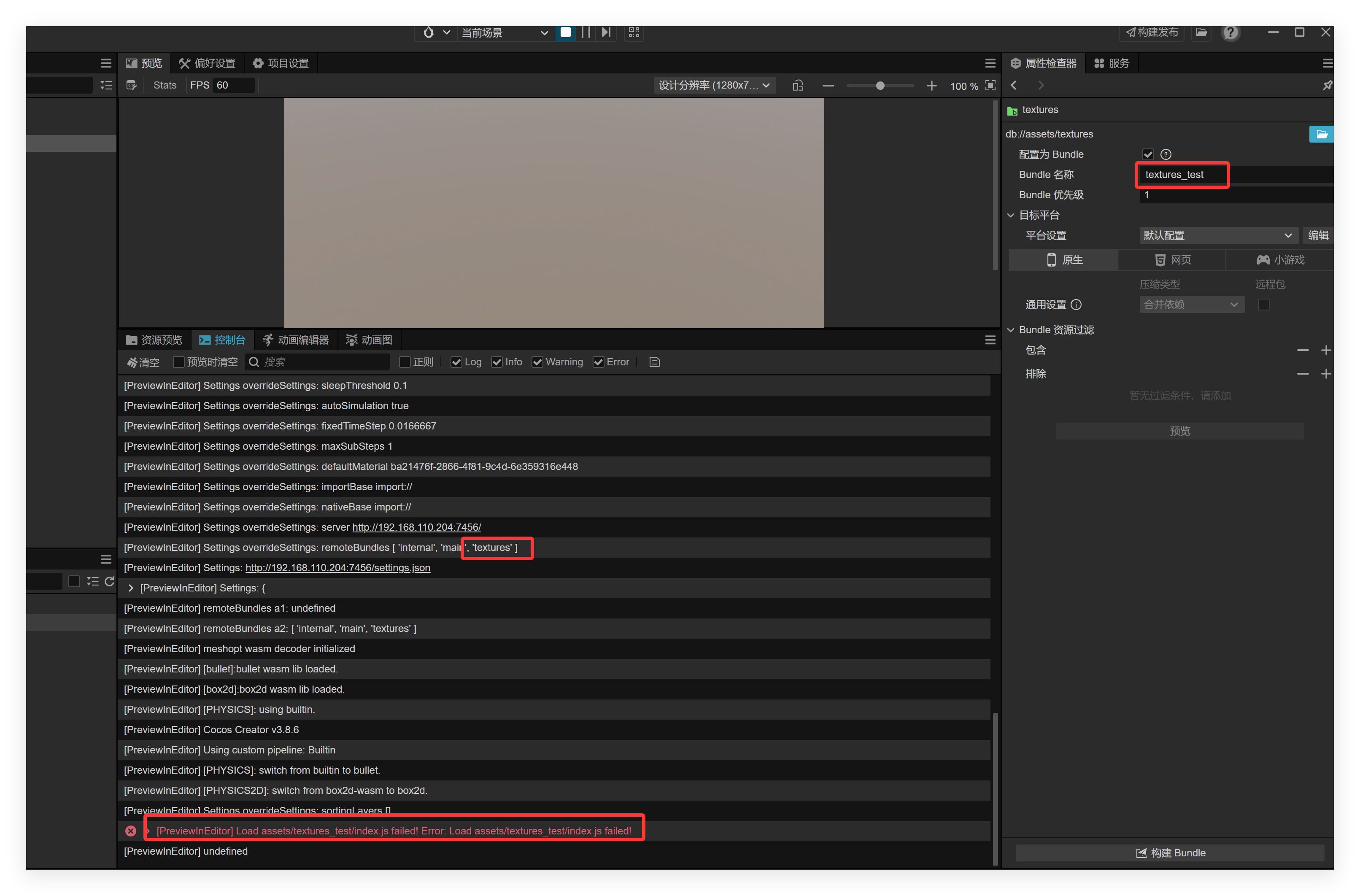The width and height of the screenshot is (1360, 896).
Task: Open the 默认配置 platform settings dropdown
Action: pyautogui.click(x=1217, y=235)
